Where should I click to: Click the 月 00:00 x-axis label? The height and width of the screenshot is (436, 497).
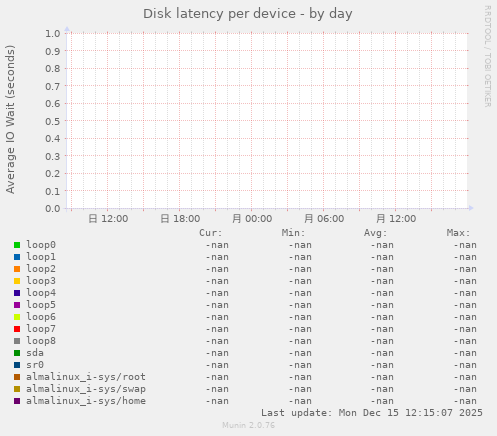click(x=252, y=219)
